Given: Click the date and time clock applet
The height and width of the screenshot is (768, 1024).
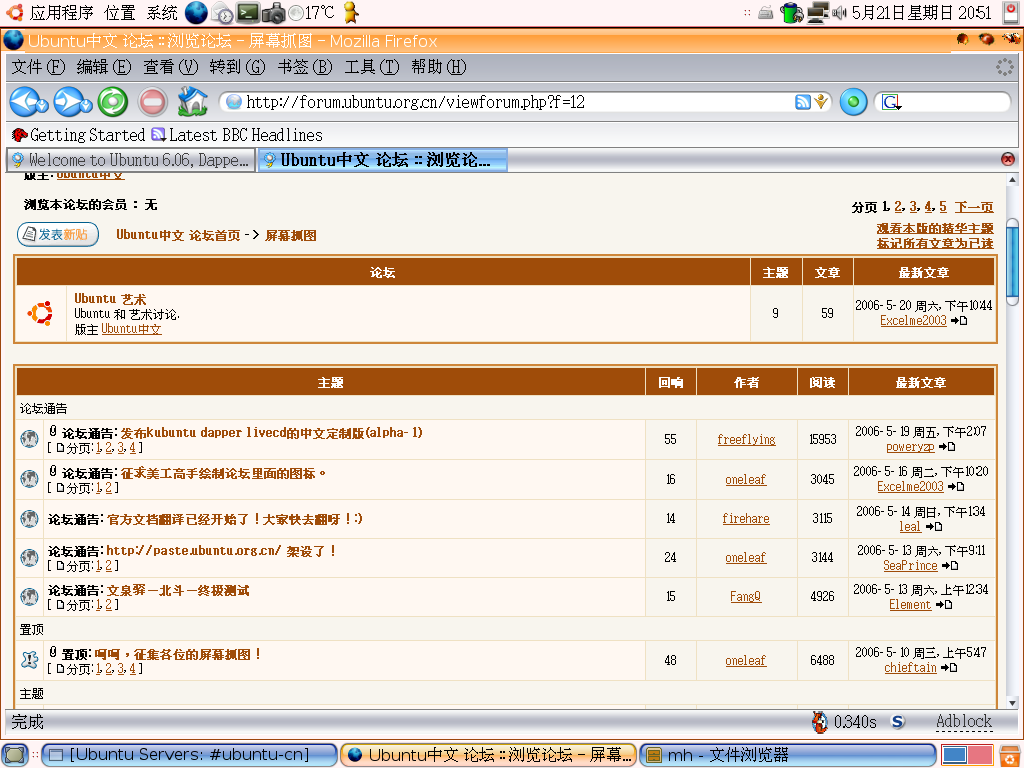Looking at the screenshot, I should point(921,12).
